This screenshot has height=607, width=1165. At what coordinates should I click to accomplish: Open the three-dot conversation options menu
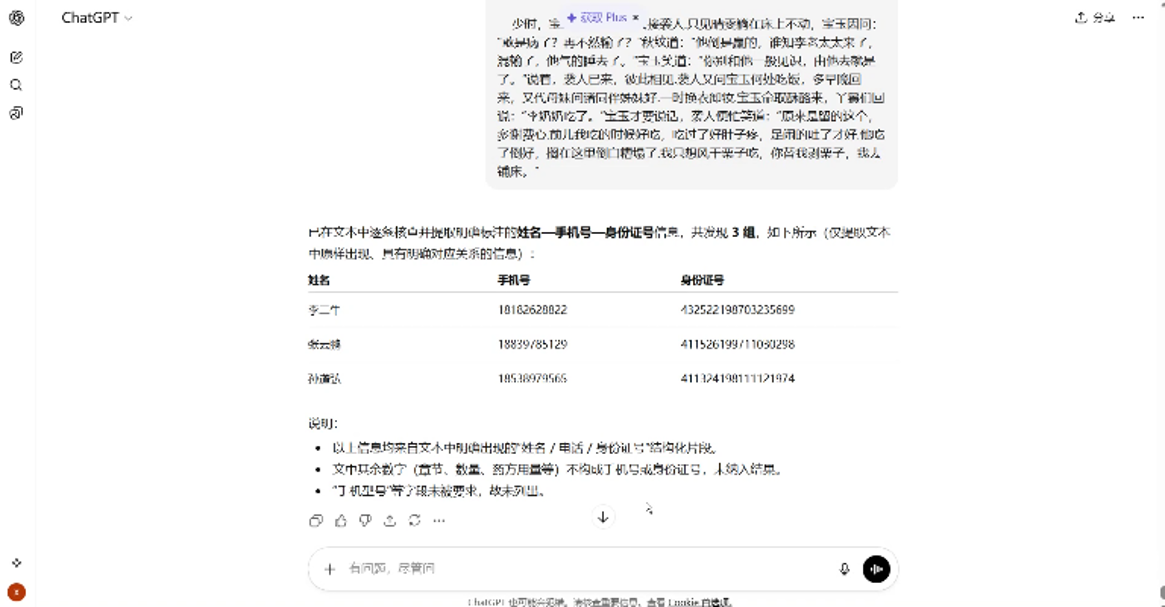(x=1138, y=18)
